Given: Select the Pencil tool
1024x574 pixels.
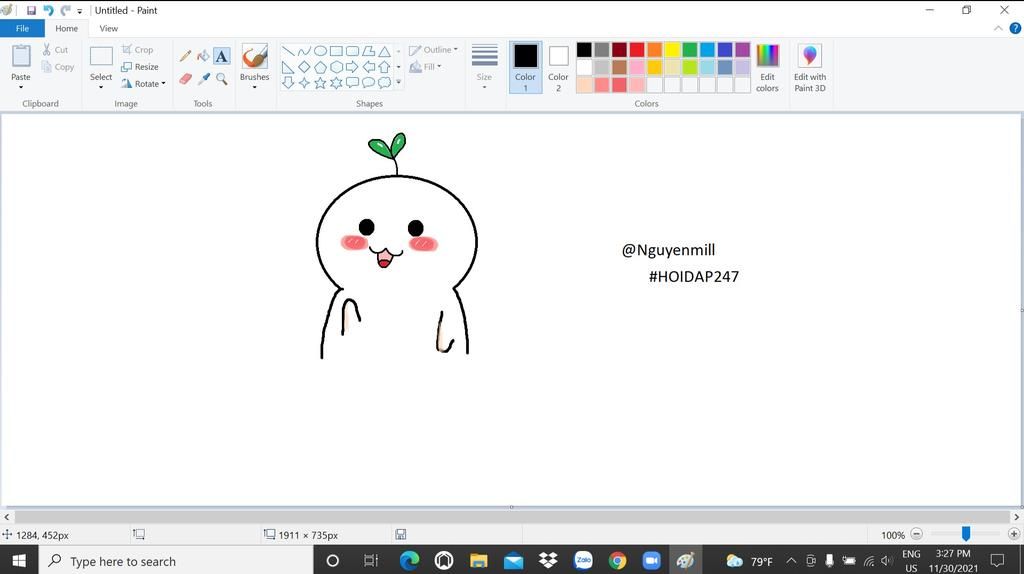Looking at the screenshot, I should 185,56.
